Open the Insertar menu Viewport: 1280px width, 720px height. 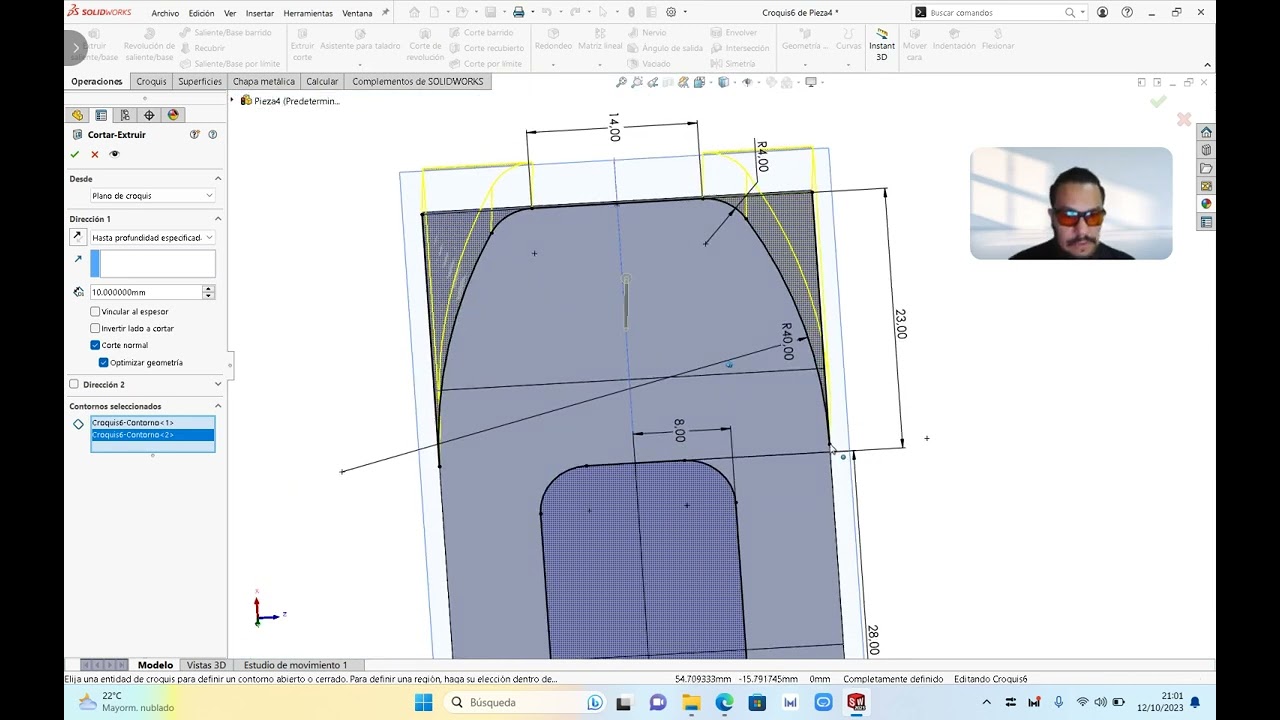(260, 13)
